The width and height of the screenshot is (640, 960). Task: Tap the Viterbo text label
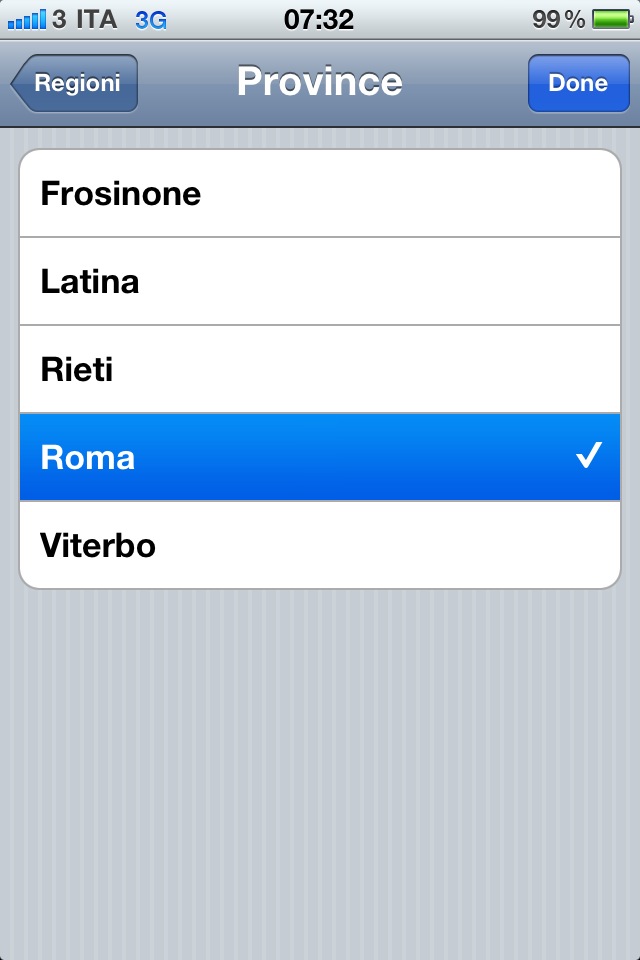(x=98, y=546)
